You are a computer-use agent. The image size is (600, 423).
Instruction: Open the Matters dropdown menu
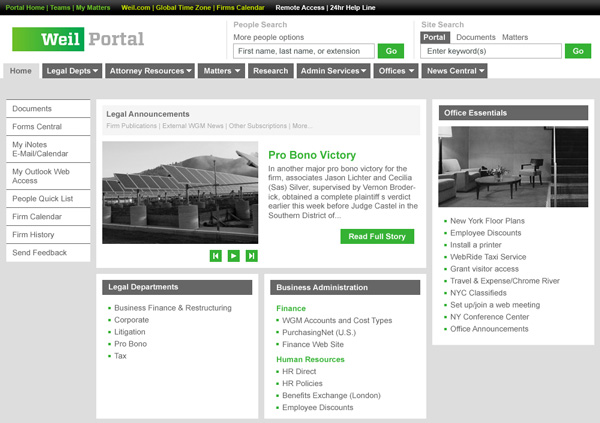[x=221, y=71]
